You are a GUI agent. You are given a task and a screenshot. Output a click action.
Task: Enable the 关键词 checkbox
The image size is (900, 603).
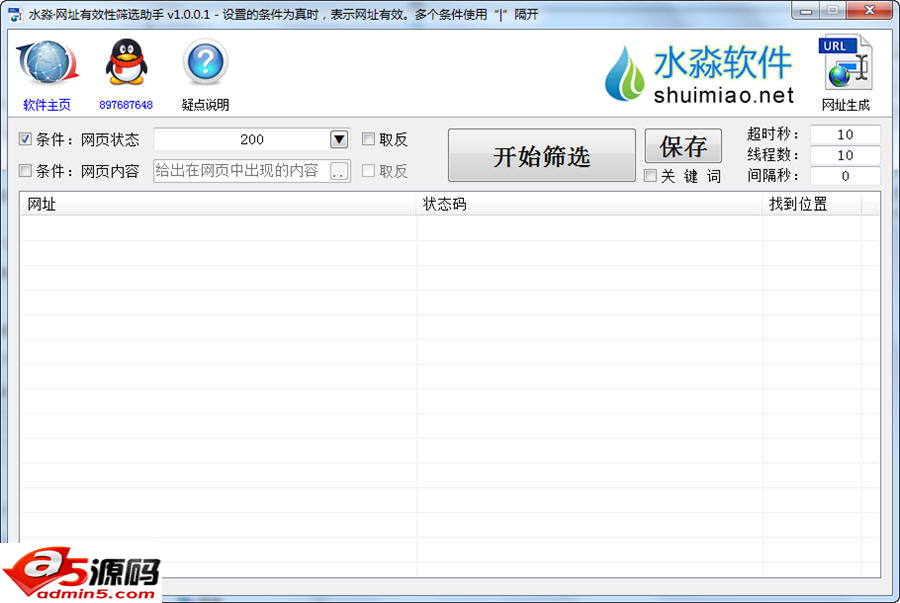pos(650,176)
